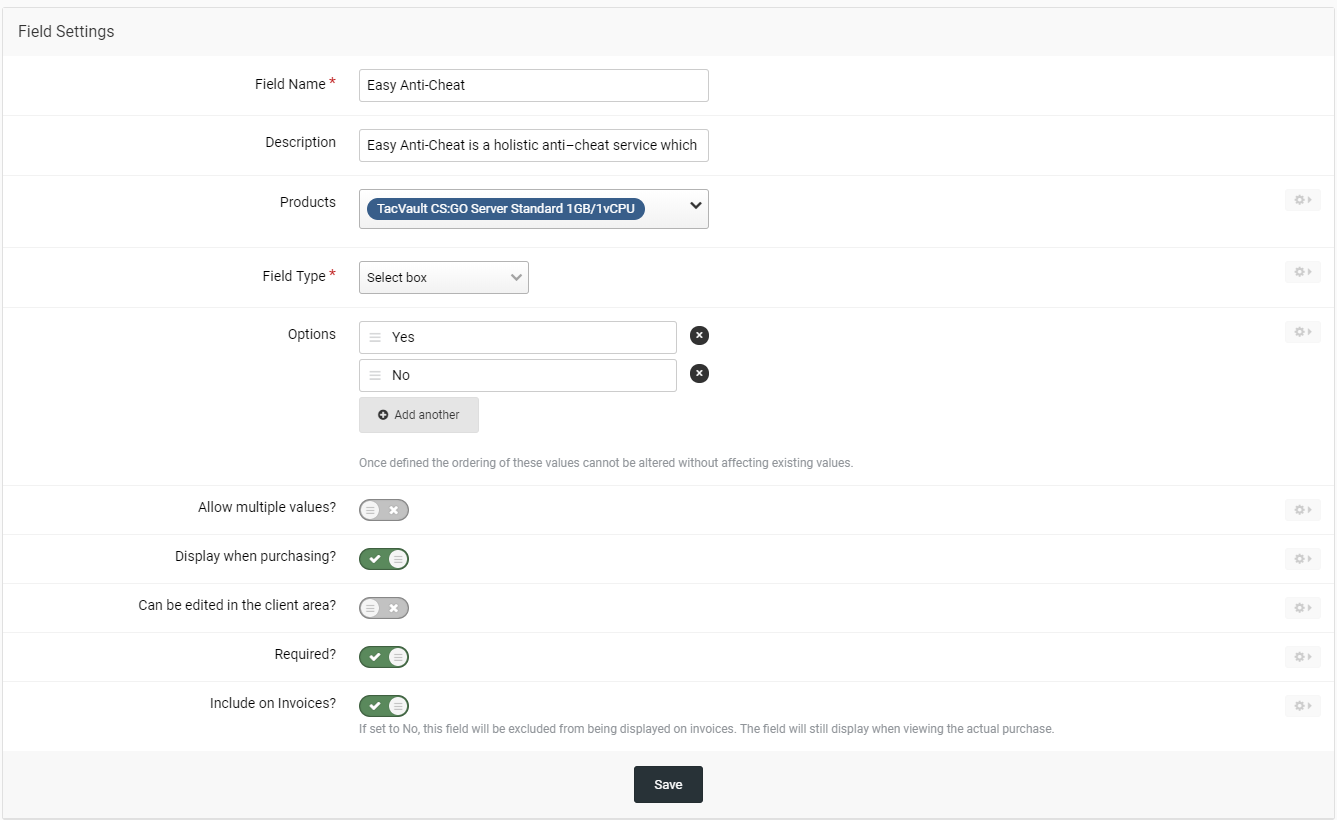Open gear settings for Include on Invoices
The image size is (1337, 820).
[x=1302, y=705]
